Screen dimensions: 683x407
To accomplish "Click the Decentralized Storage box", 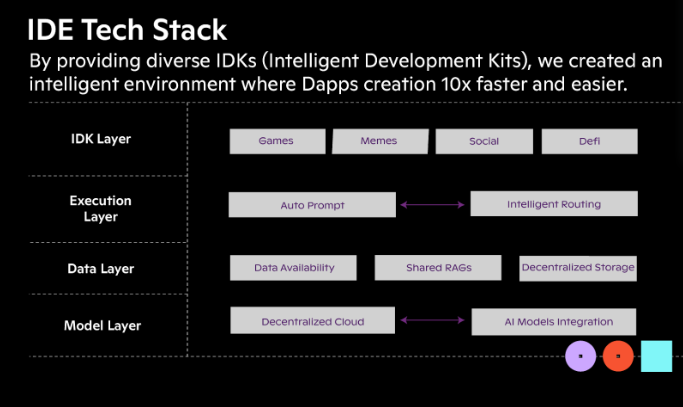I will click(578, 267).
